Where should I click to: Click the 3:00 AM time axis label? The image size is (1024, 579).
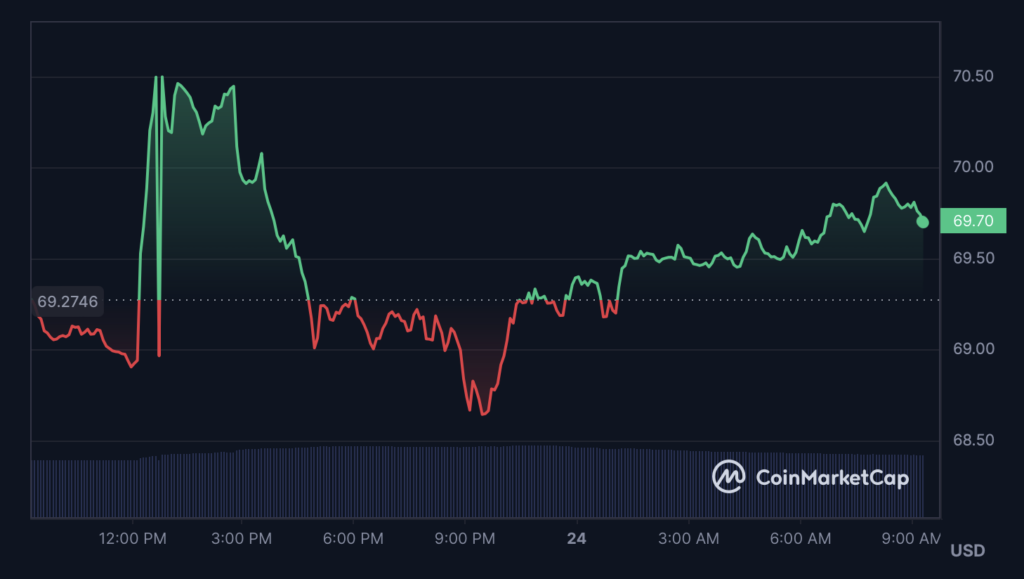pyautogui.click(x=688, y=539)
